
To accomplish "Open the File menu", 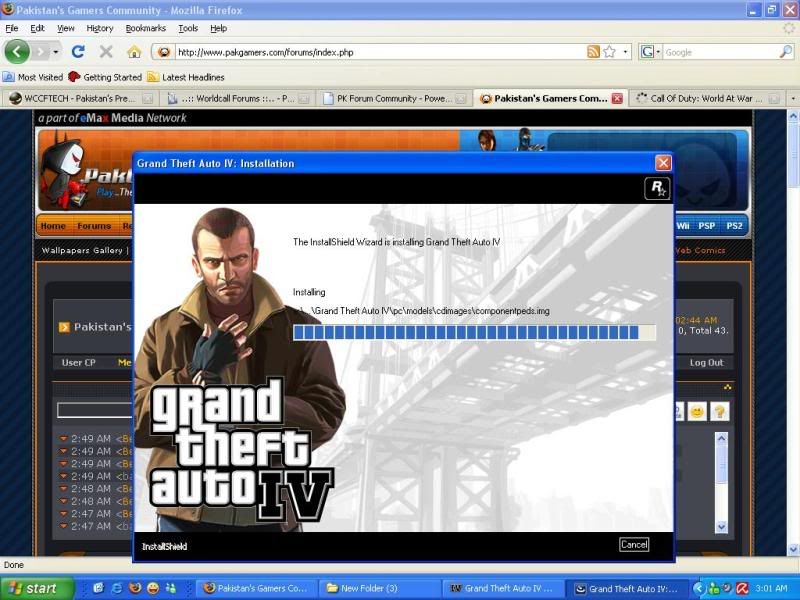I will 12,28.
